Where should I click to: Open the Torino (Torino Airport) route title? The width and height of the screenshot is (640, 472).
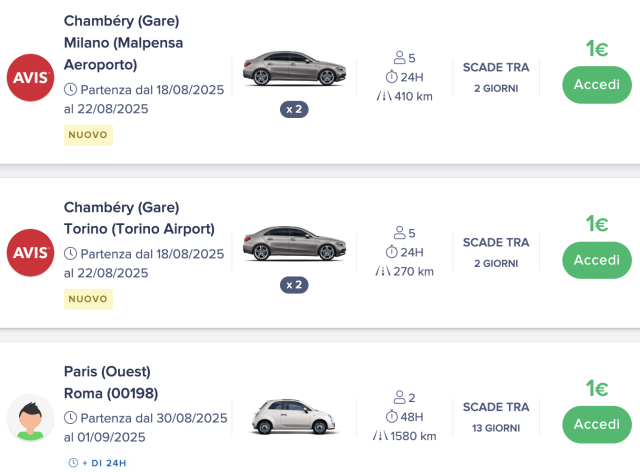tap(139, 229)
